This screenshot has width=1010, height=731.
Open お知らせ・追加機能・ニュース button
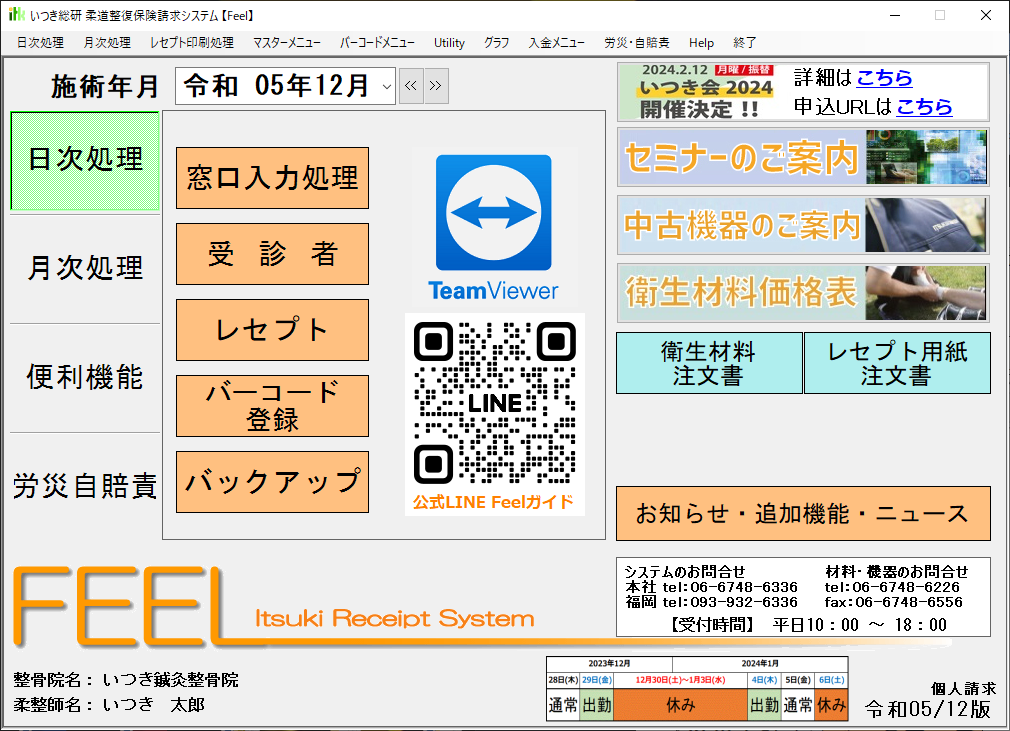coord(802,514)
